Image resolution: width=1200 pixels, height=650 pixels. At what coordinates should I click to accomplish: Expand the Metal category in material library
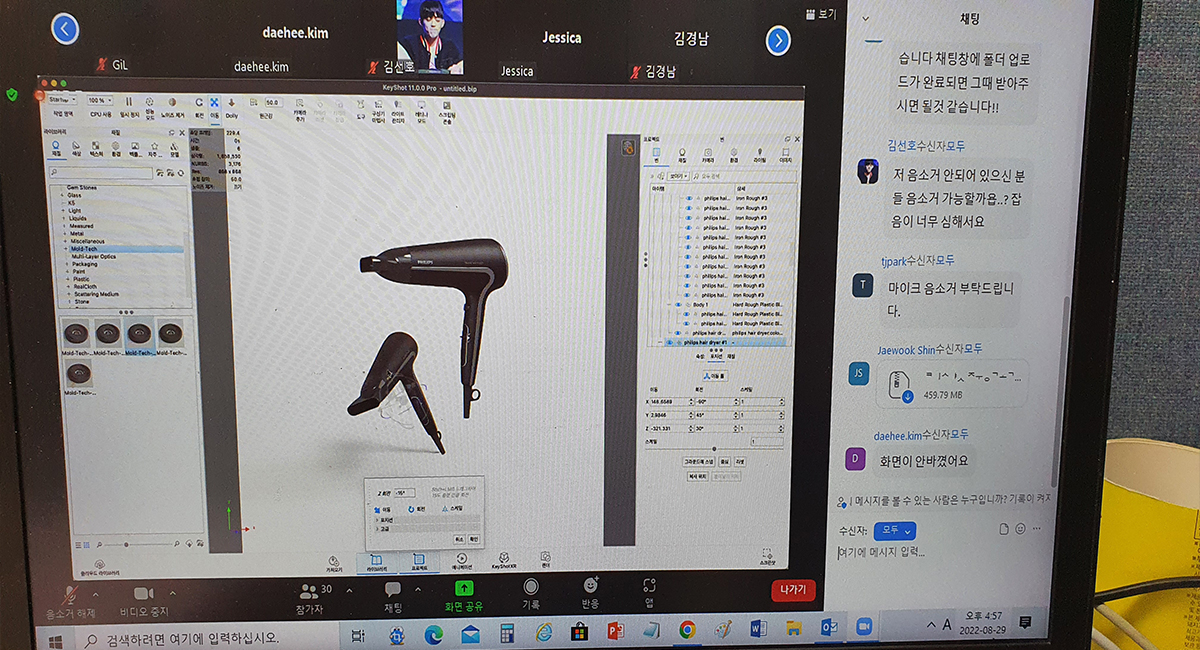pyautogui.click(x=64, y=234)
